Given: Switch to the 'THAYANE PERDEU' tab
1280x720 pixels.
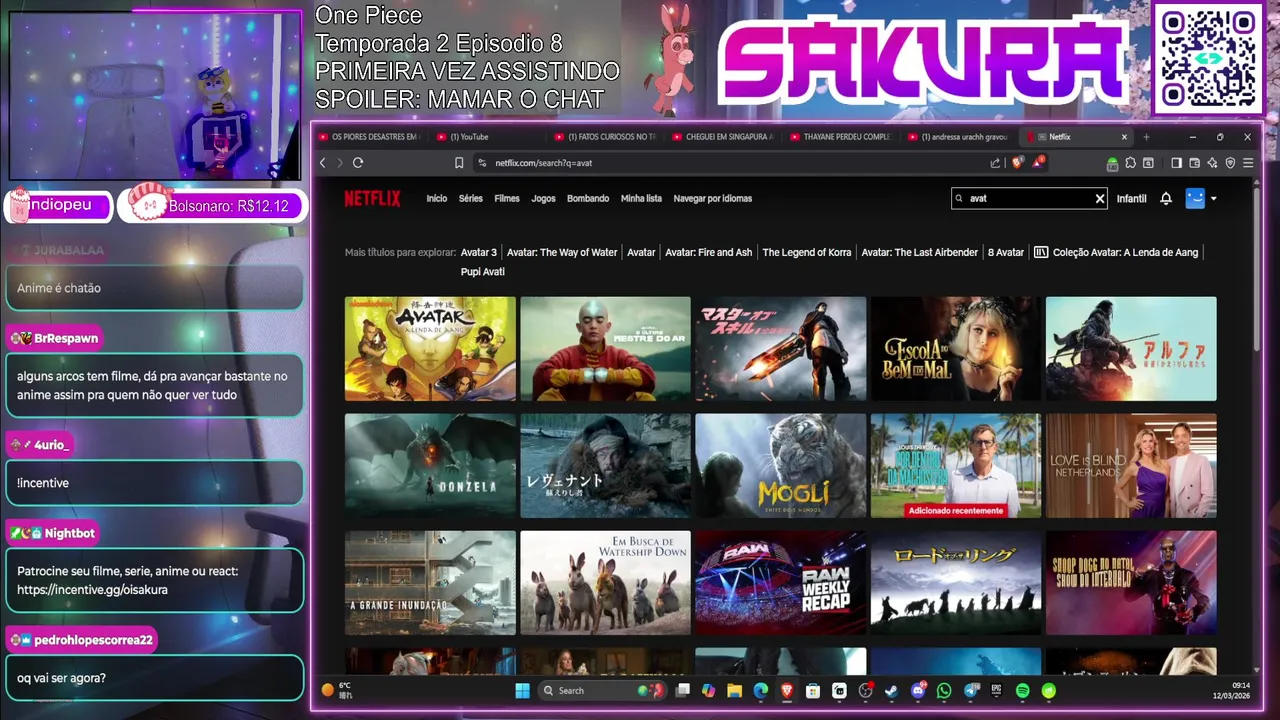Looking at the screenshot, I should (843, 137).
